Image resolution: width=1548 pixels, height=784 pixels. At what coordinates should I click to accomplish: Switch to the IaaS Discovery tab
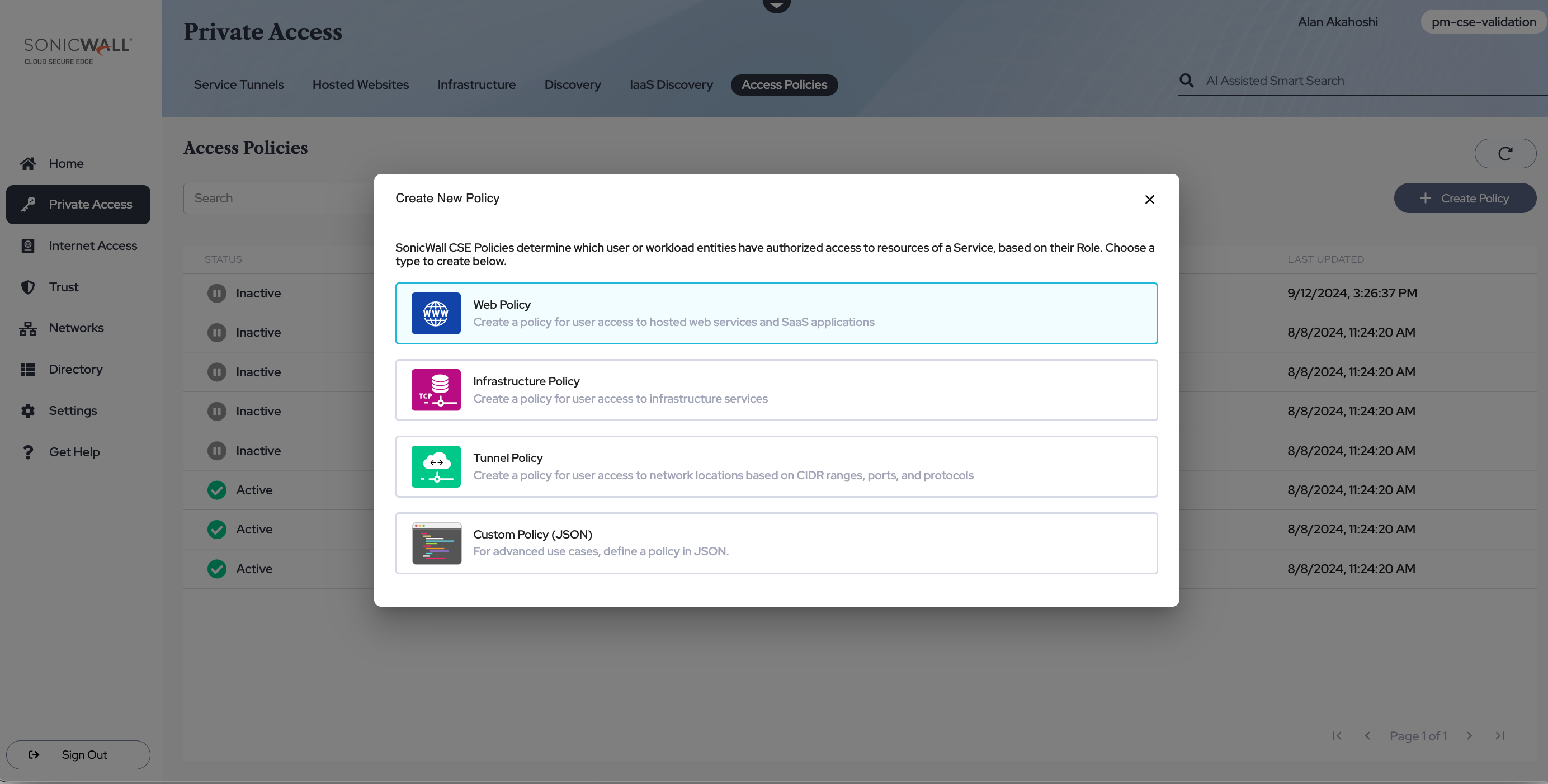[x=671, y=84]
